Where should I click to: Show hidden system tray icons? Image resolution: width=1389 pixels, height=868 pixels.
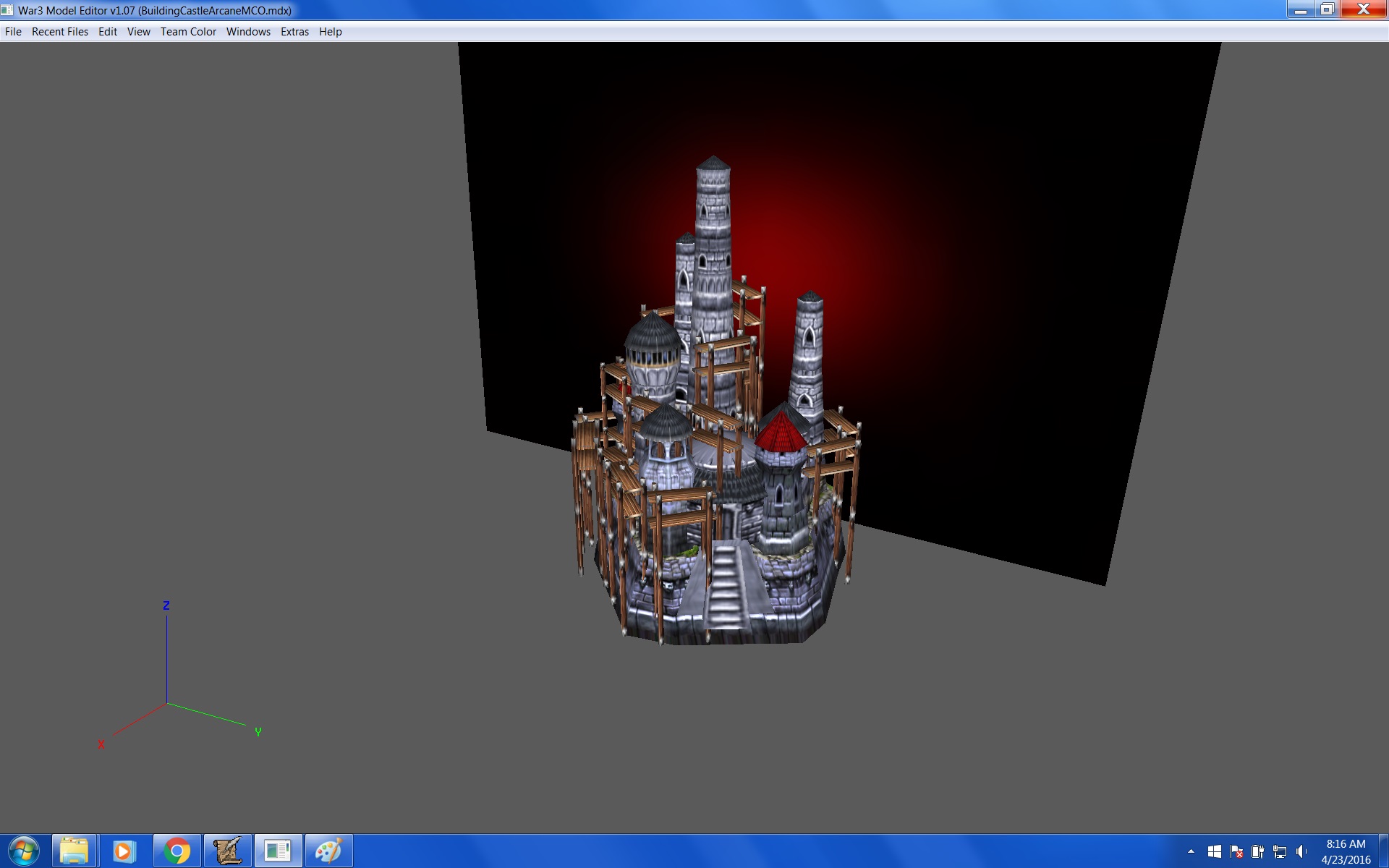pos(1191,851)
